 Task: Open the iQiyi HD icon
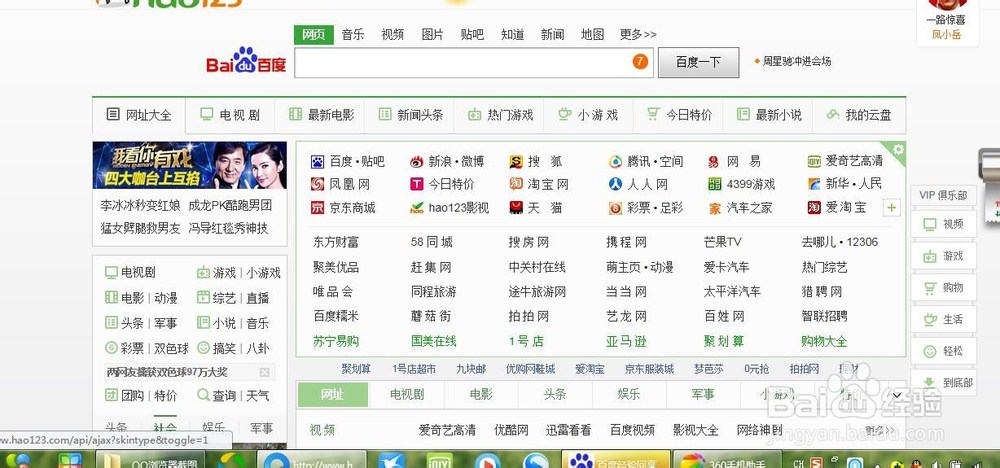(x=814, y=162)
